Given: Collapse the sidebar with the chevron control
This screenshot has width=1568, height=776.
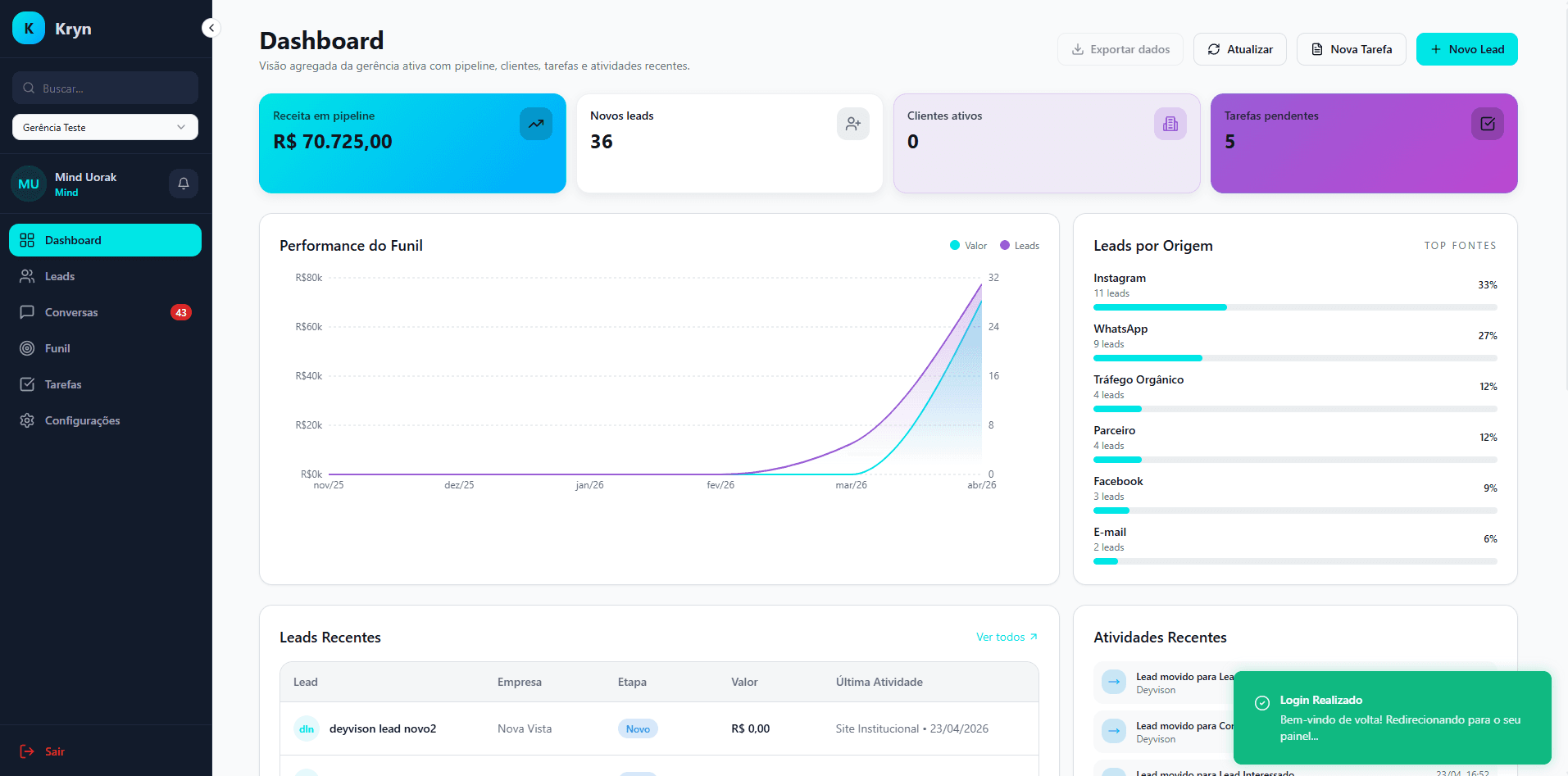Looking at the screenshot, I should click(x=211, y=27).
